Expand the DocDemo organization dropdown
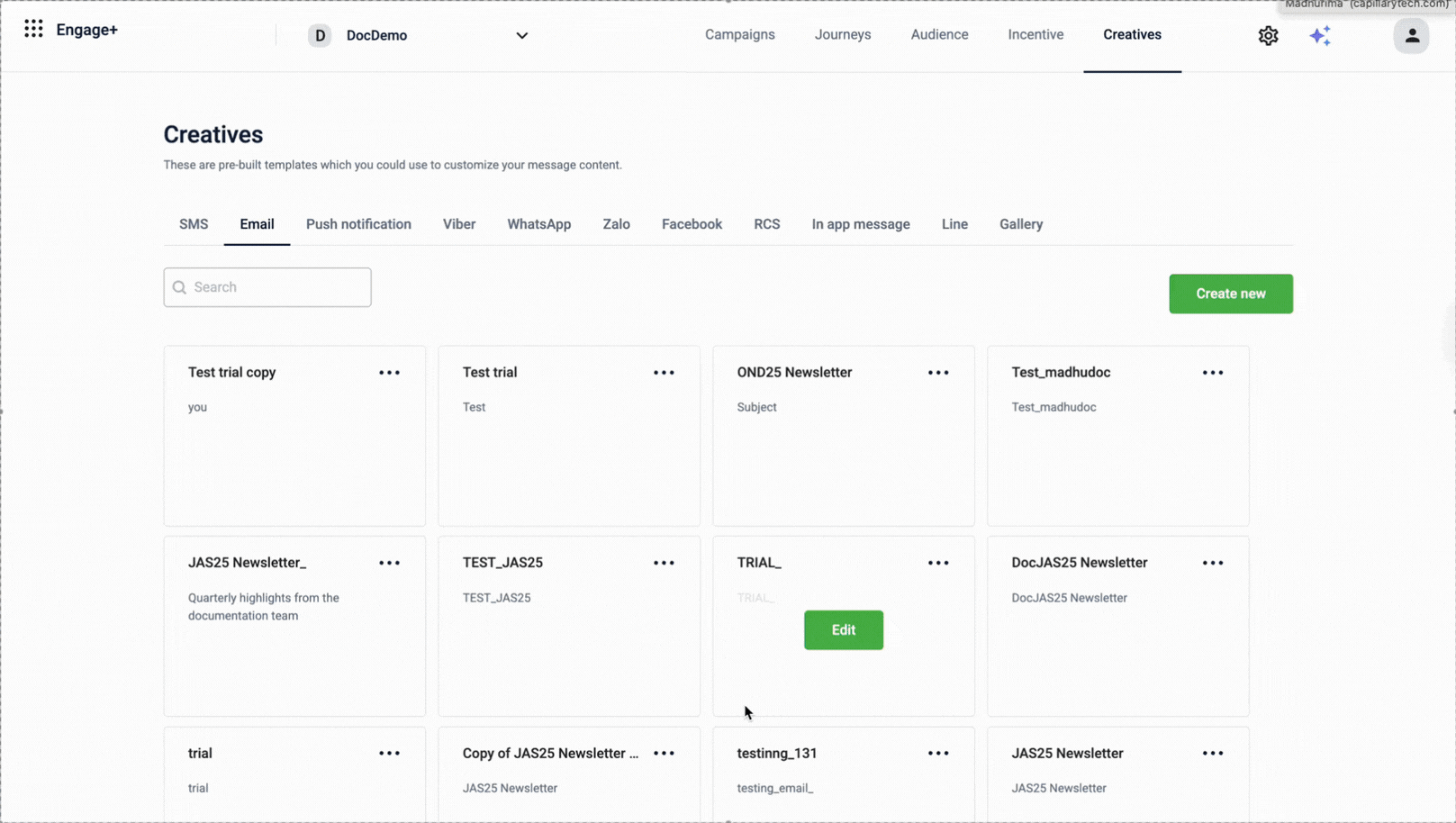Image resolution: width=1456 pixels, height=823 pixels. [521, 36]
